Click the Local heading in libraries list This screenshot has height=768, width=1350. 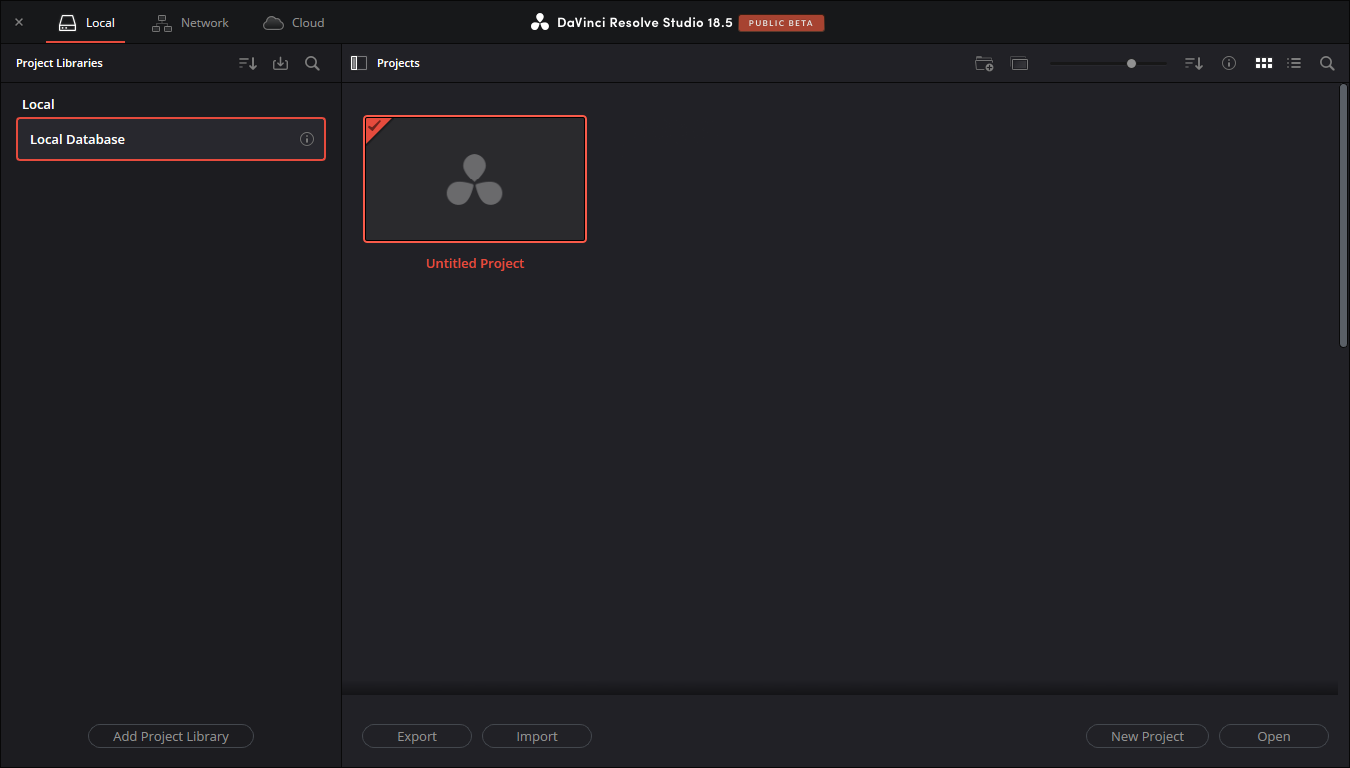[38, 104]
